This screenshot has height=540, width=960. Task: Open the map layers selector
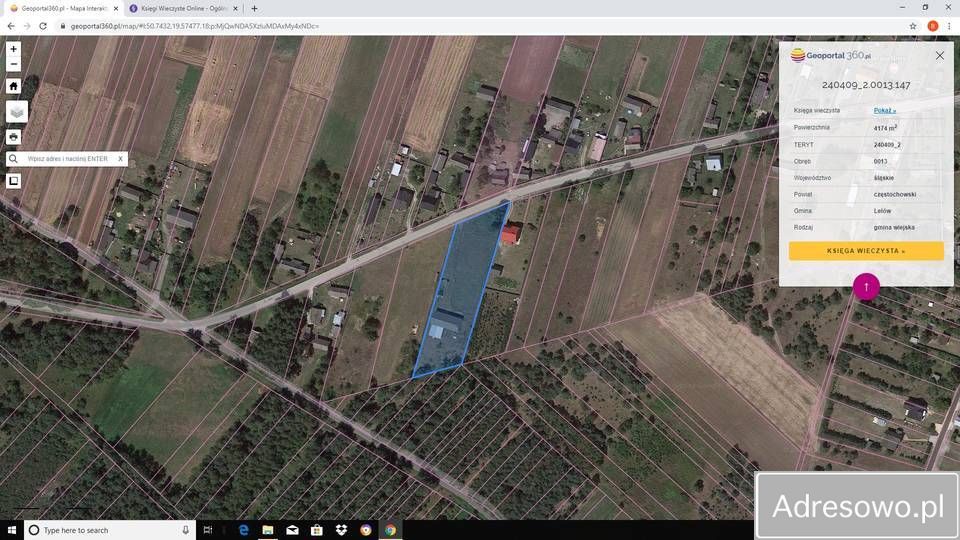(17, 112)
